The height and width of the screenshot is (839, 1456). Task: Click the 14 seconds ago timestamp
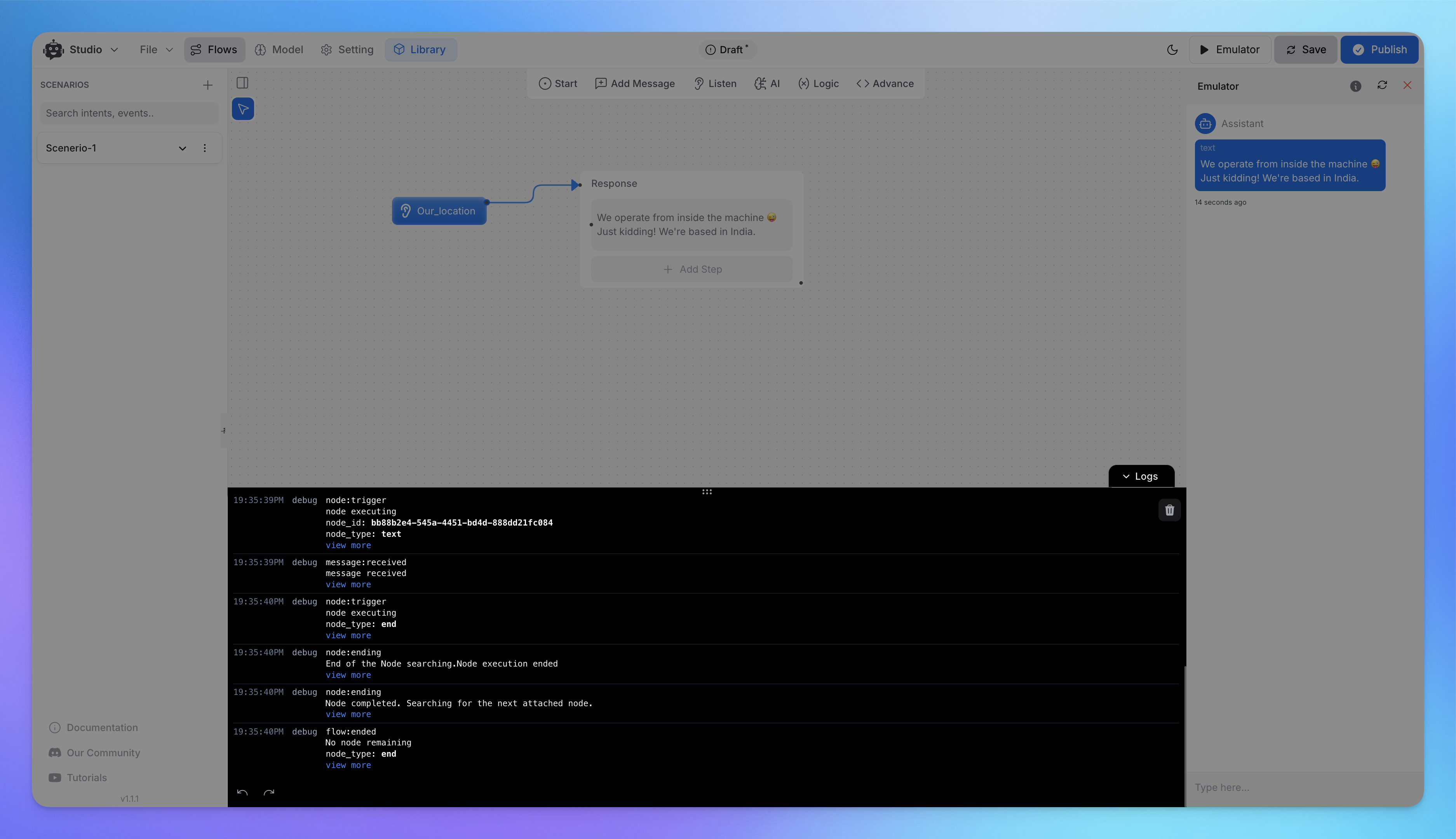point(1220,202)
